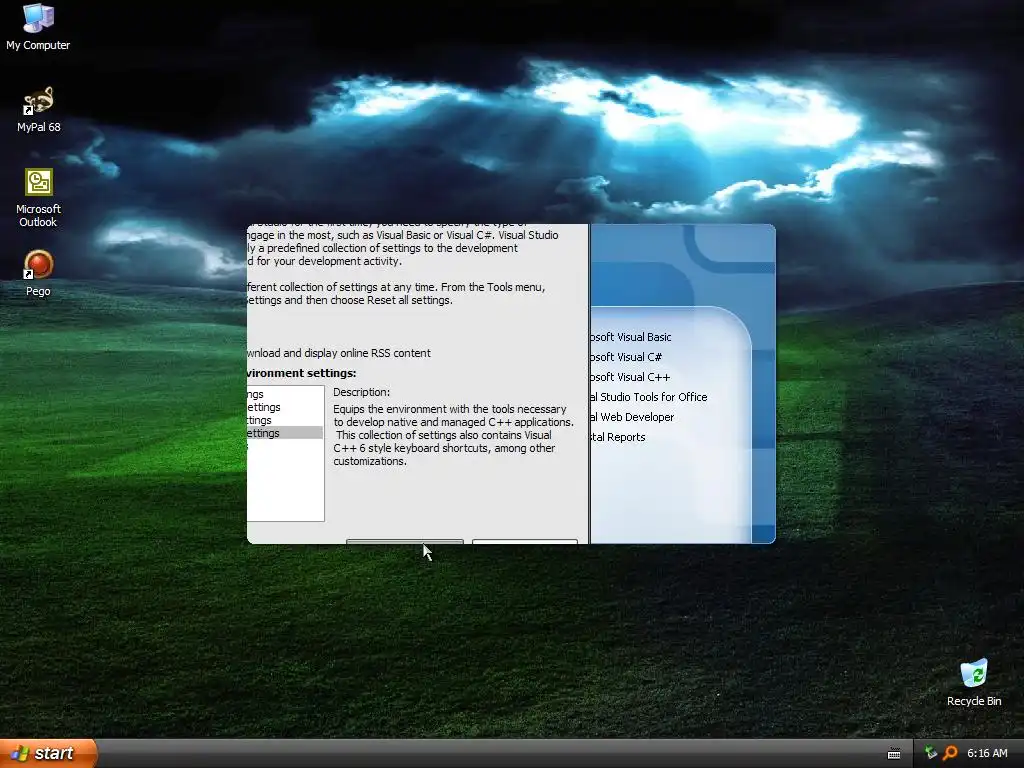Select the highlighted 'ettings' row in the list
Screen dimensions: 1024x768
point(285,433)
